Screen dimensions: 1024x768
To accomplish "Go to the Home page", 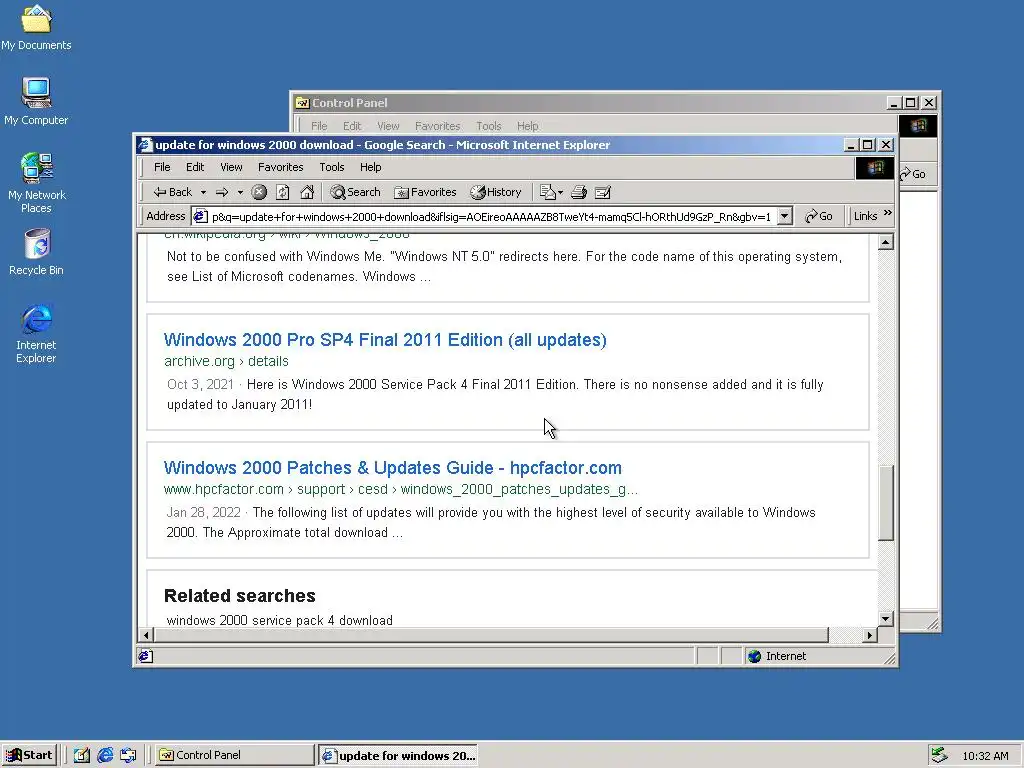I will 307,192.
